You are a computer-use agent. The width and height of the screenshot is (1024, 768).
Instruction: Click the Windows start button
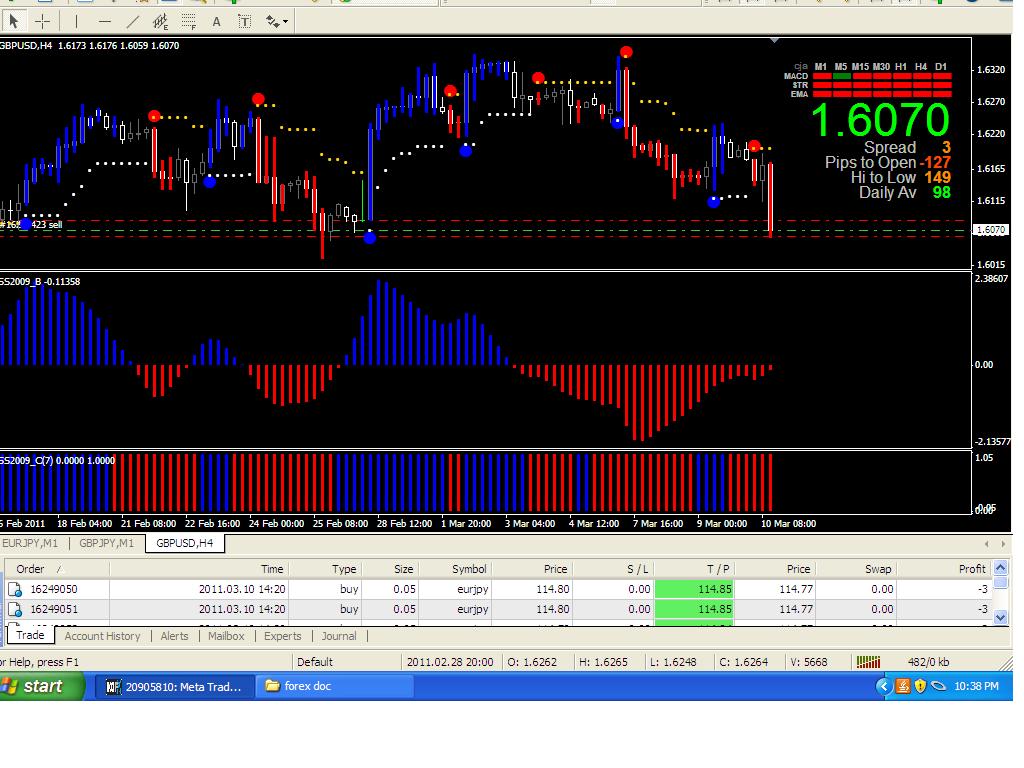[40, 686]
